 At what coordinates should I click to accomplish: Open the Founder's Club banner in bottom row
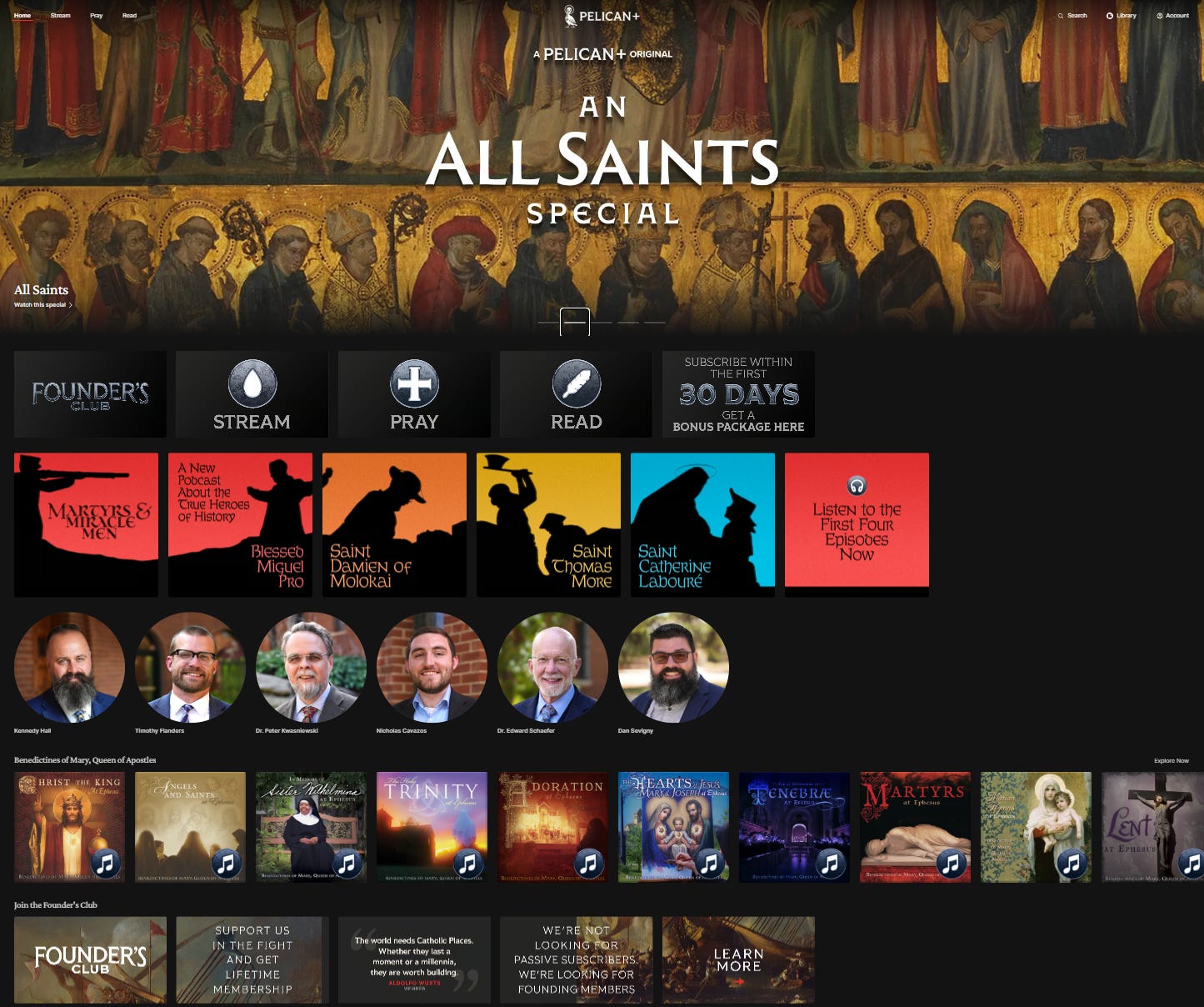coord(90,960)
